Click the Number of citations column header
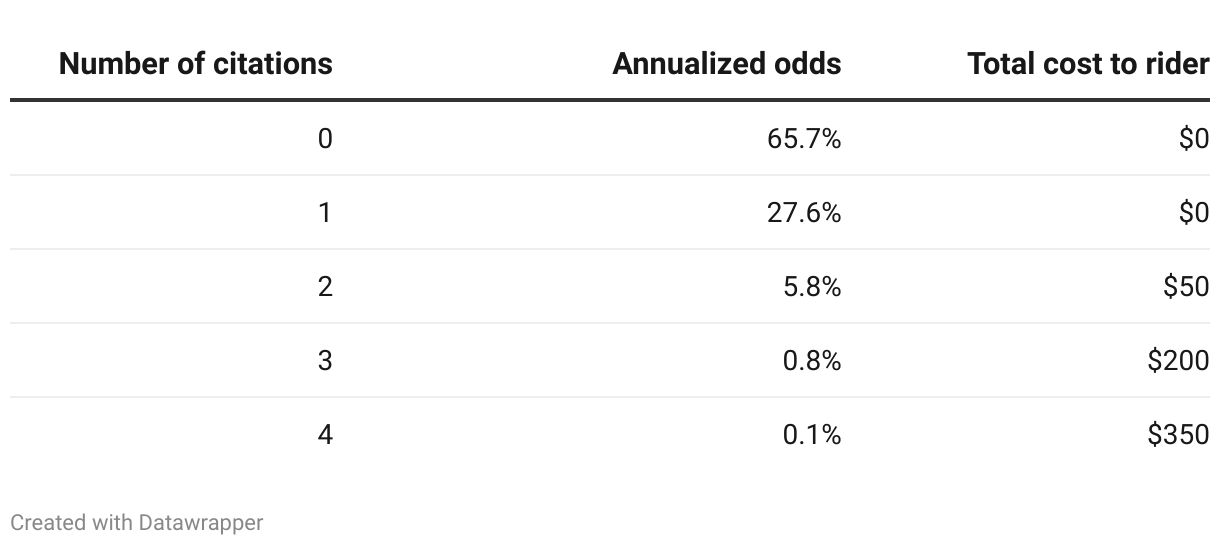The width and height of the screenshot is (1220, 546). (196, 64)
